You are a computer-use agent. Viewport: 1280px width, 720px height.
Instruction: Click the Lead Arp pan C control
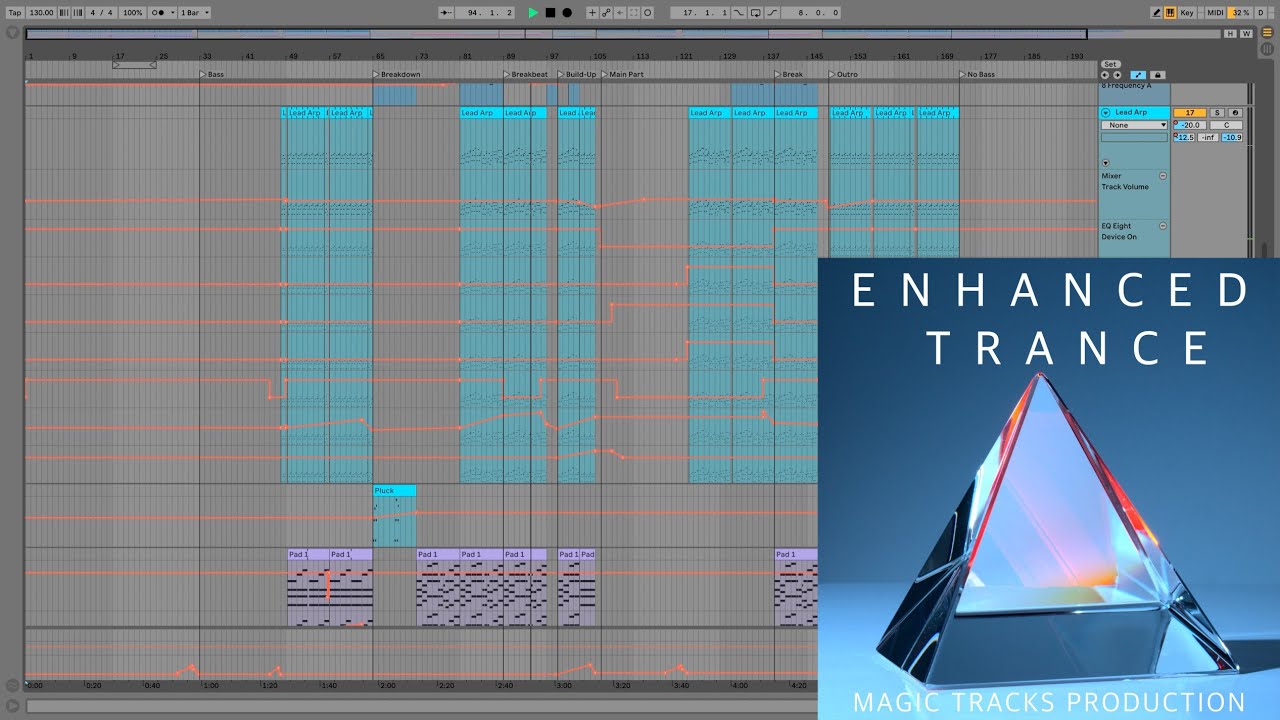pos(1226,125)
